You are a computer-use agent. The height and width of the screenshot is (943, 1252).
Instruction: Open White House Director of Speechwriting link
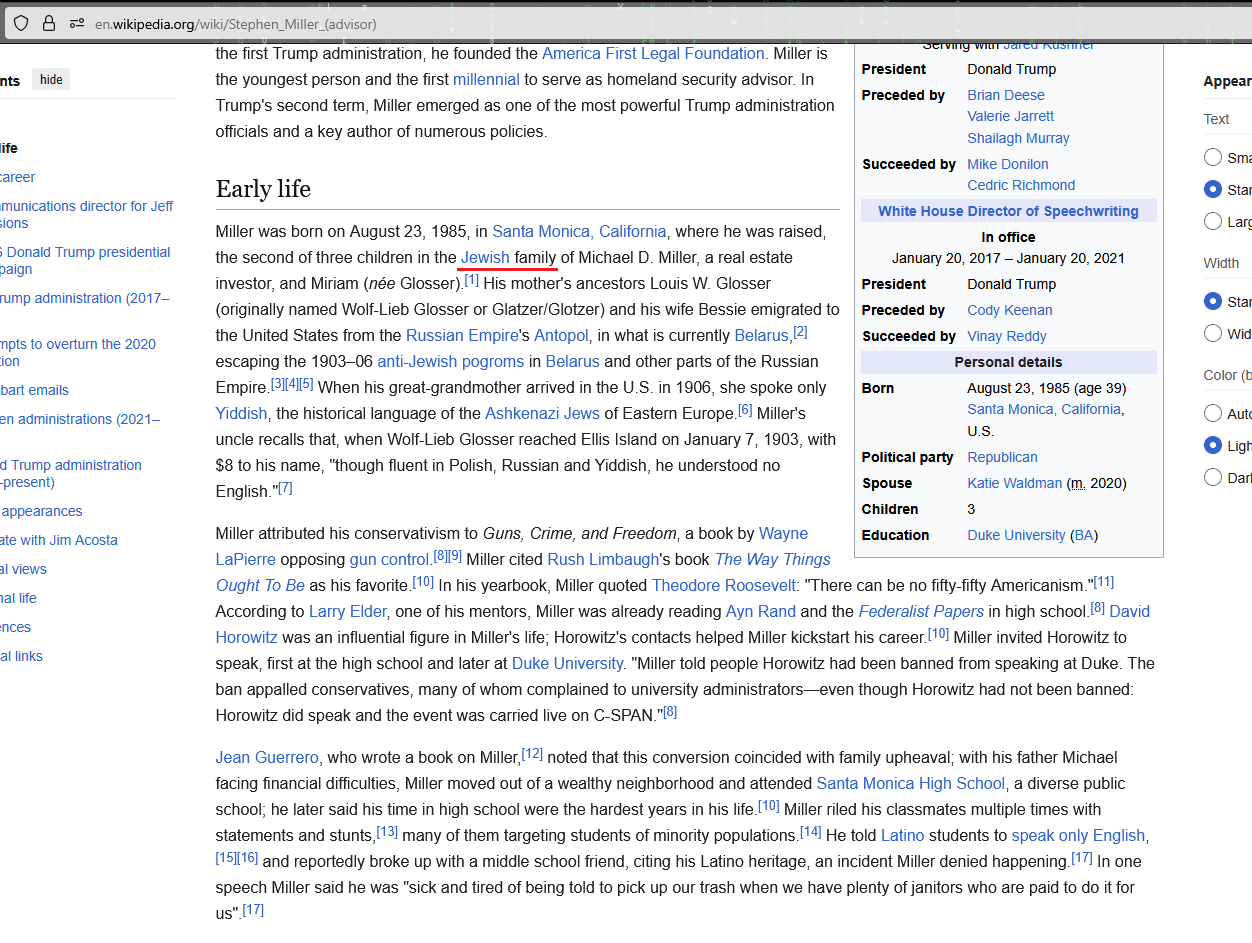tap(1008, 211)
